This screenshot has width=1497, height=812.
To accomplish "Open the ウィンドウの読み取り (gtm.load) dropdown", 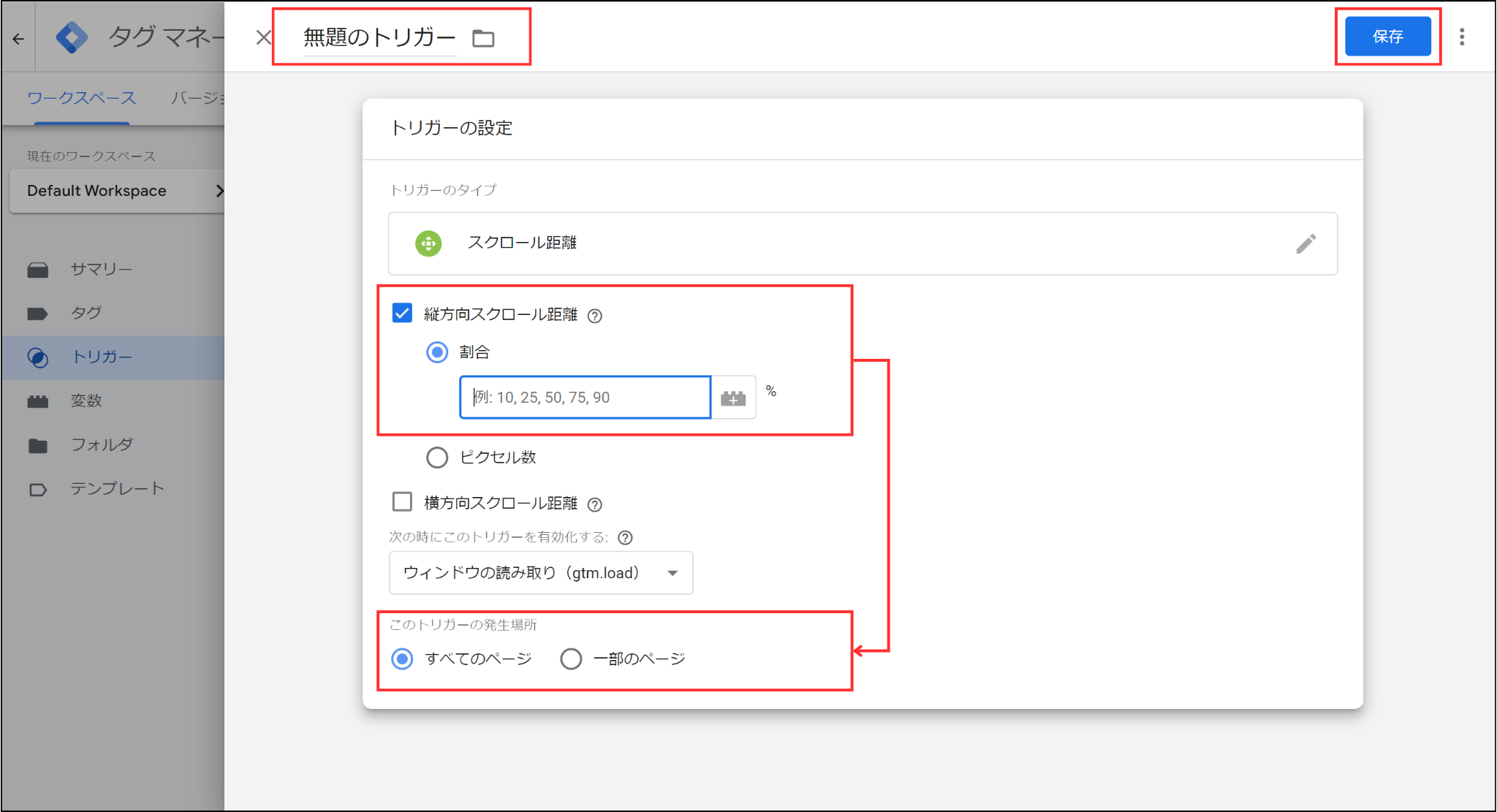I will coord(541,573).
